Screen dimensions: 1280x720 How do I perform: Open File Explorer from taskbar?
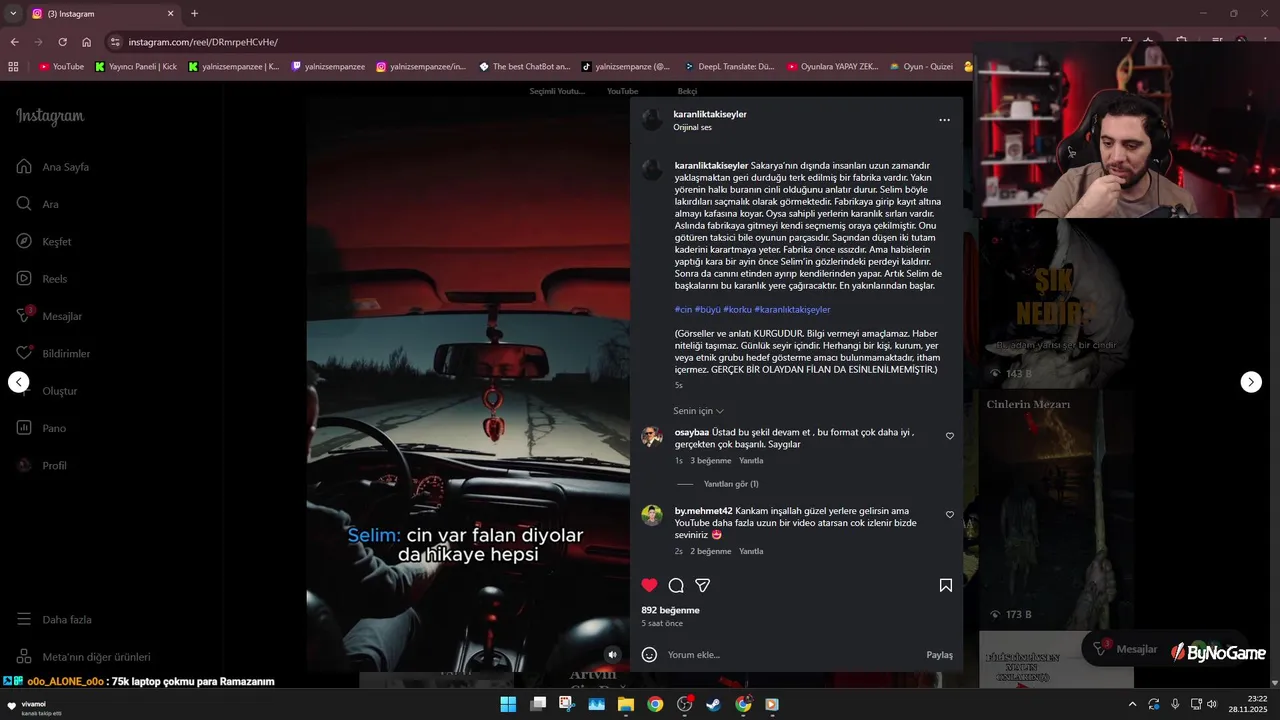tap(626, 704)
